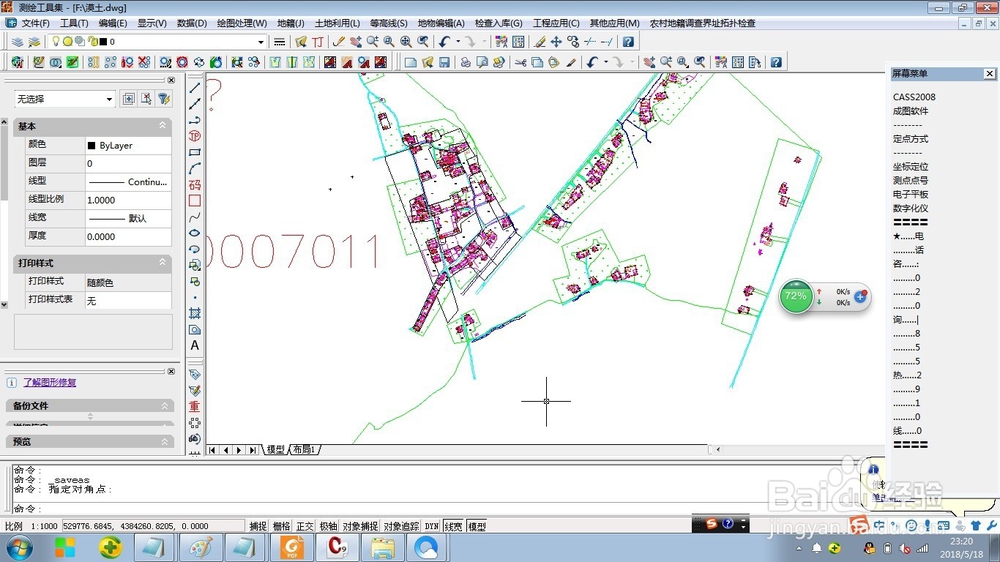Click the 厚度 0.0000 value field
The height and width of the screenshot is (562, 1000).
[128, 236]
